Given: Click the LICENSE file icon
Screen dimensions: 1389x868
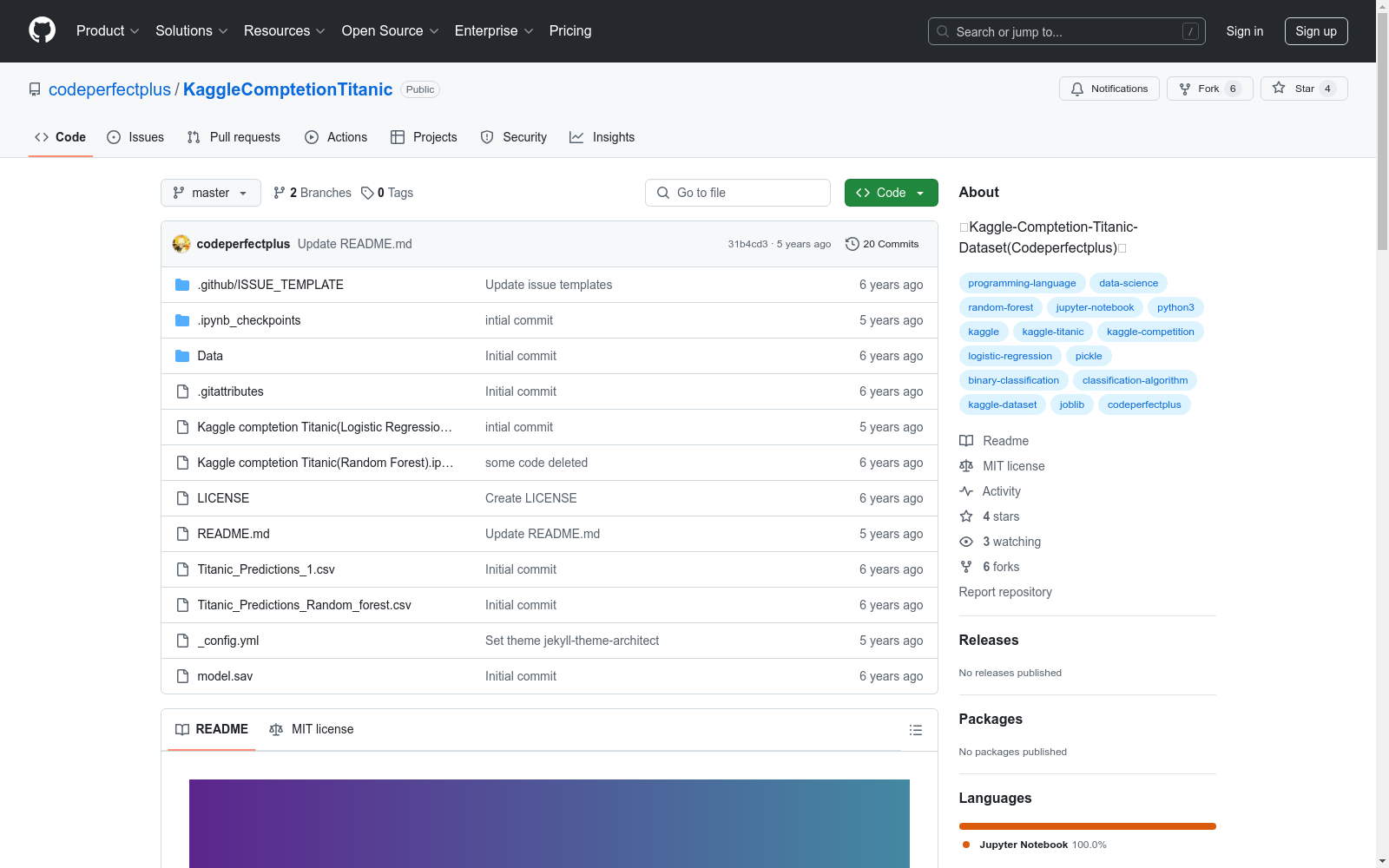Looking at the screenshot, I should 182,498.
